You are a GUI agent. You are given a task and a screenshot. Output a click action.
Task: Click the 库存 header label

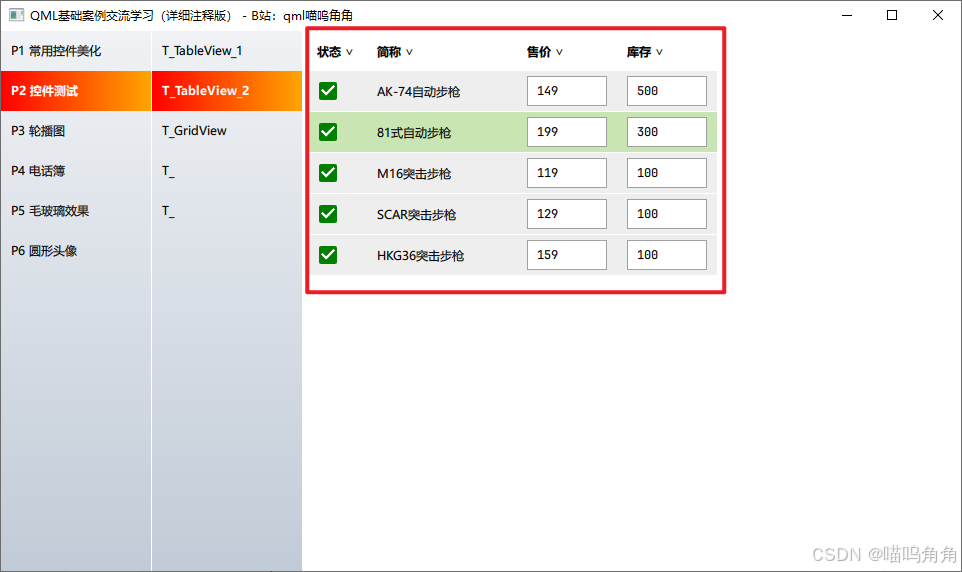tap(639, 52)
